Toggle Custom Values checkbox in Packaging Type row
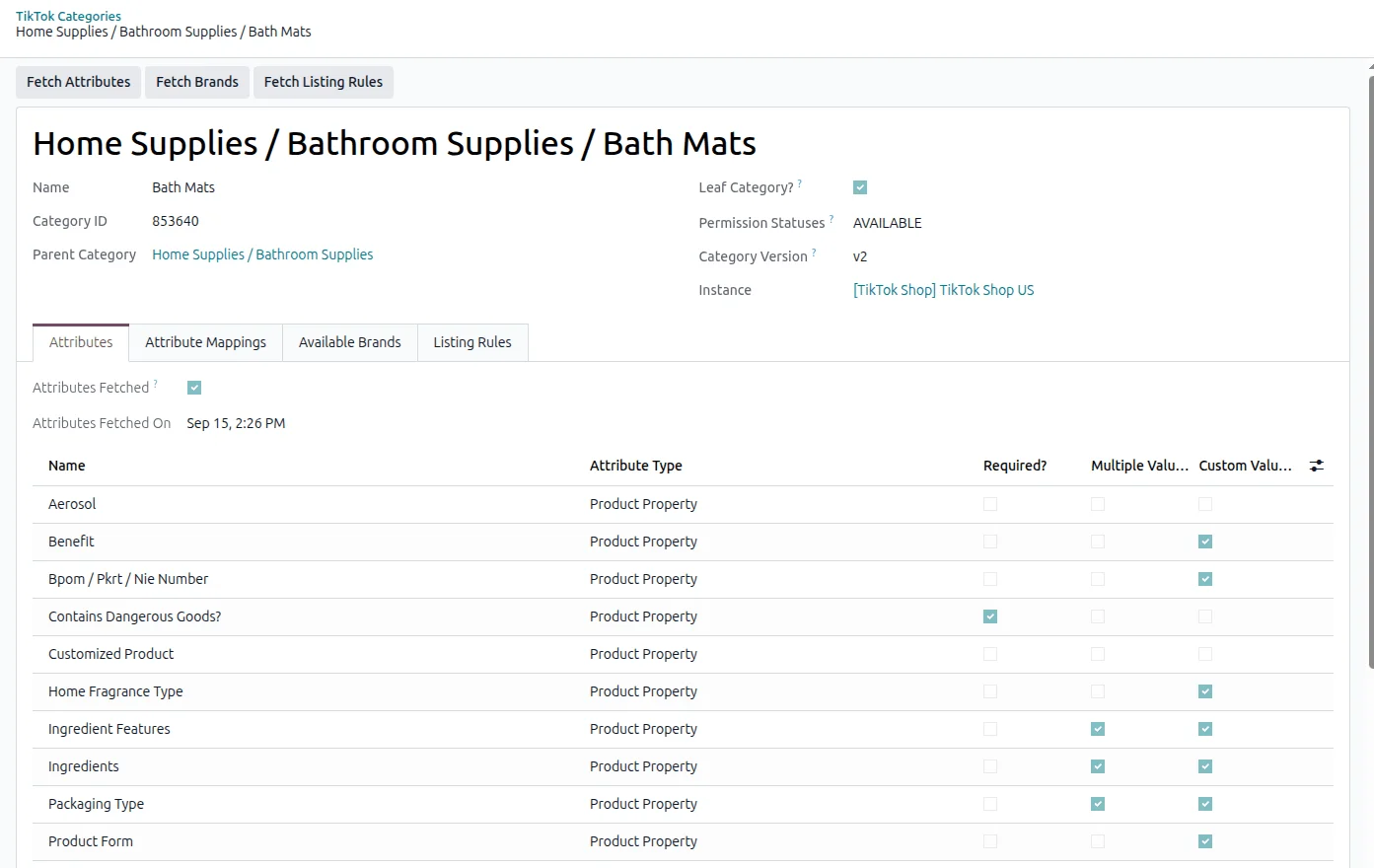The height and width of the screenshot is (868, 1374). point(1205,804)
